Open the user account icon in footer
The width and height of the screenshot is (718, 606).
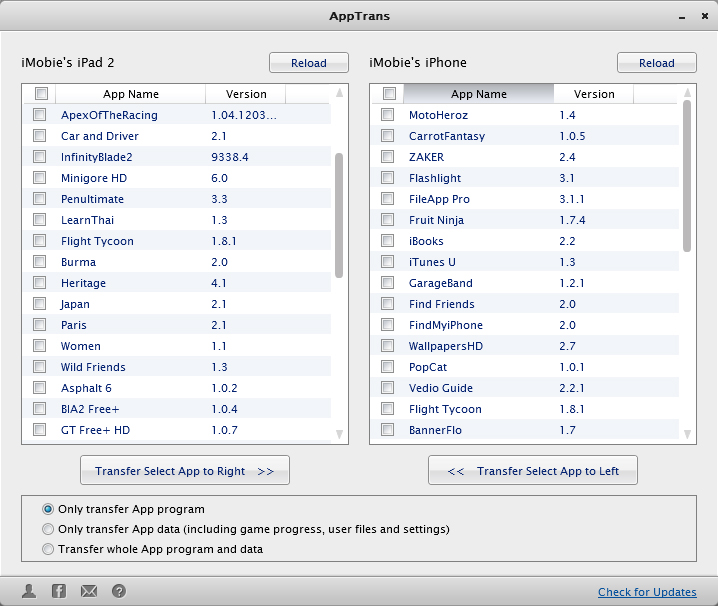pyautogui.click(x=29, y=591)
